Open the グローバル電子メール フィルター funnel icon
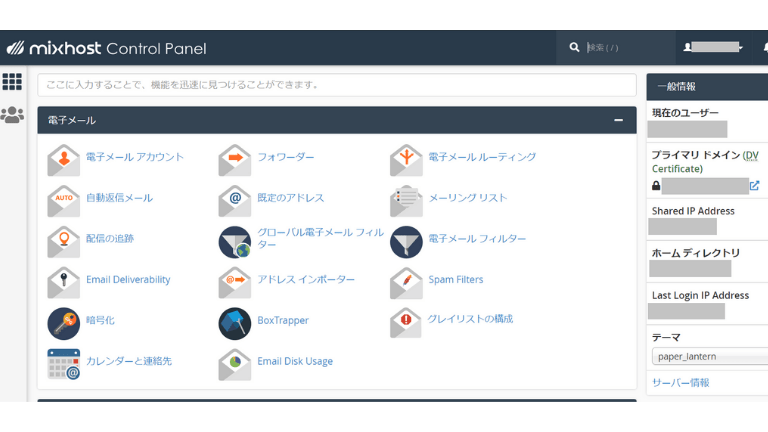The height and width of the screenshot is (432, 768). coord(235,241)
